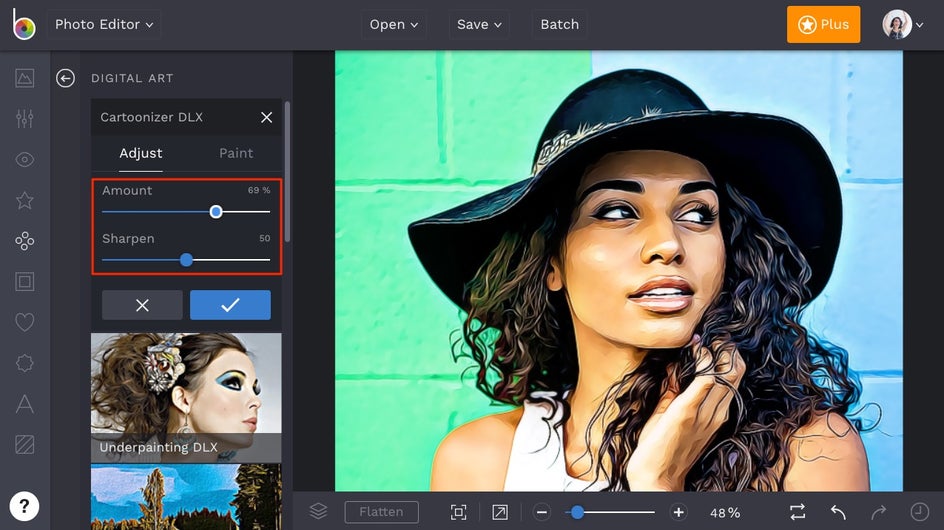Click the fit to screen icon
This screenshot has height=530, width=944.
coord(458,512)
